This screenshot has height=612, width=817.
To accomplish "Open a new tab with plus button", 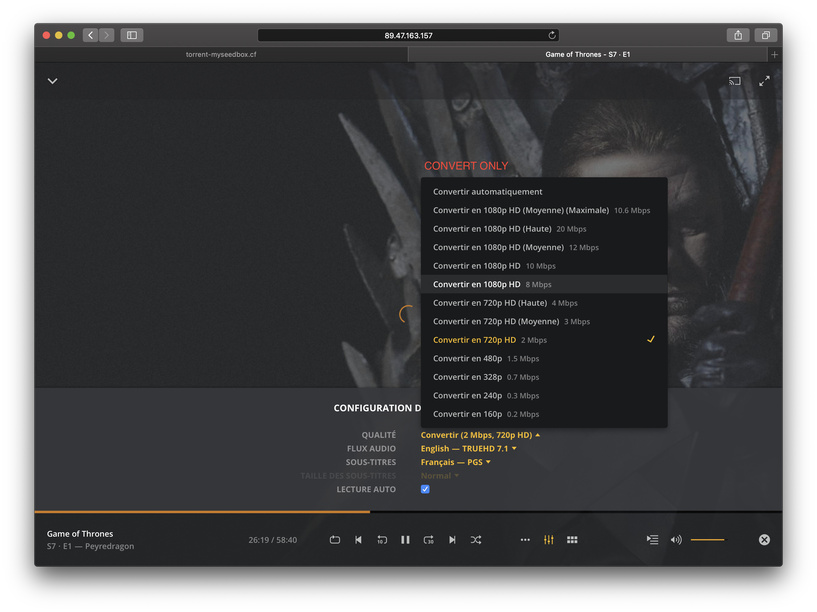I will point(774,54).
